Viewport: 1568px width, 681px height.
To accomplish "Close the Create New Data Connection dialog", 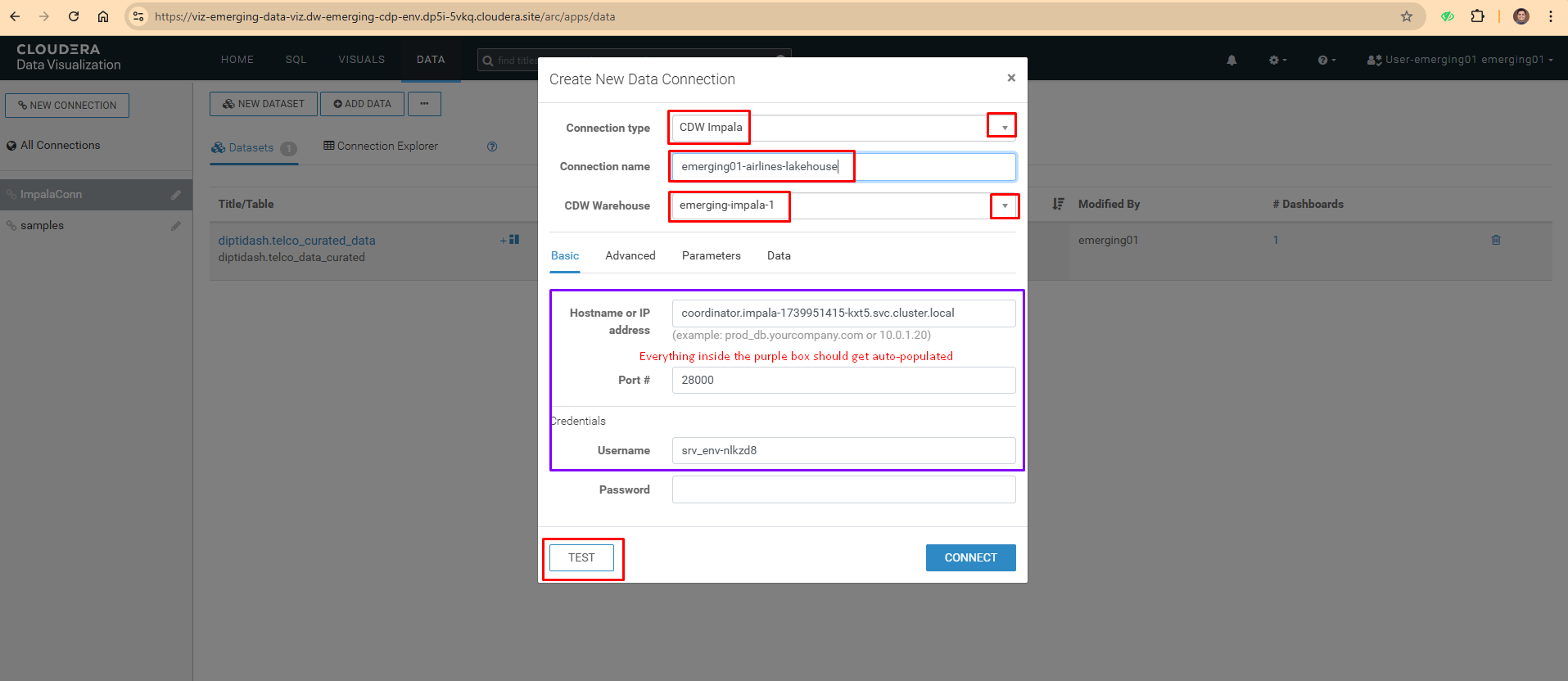I will (1011, 78).
